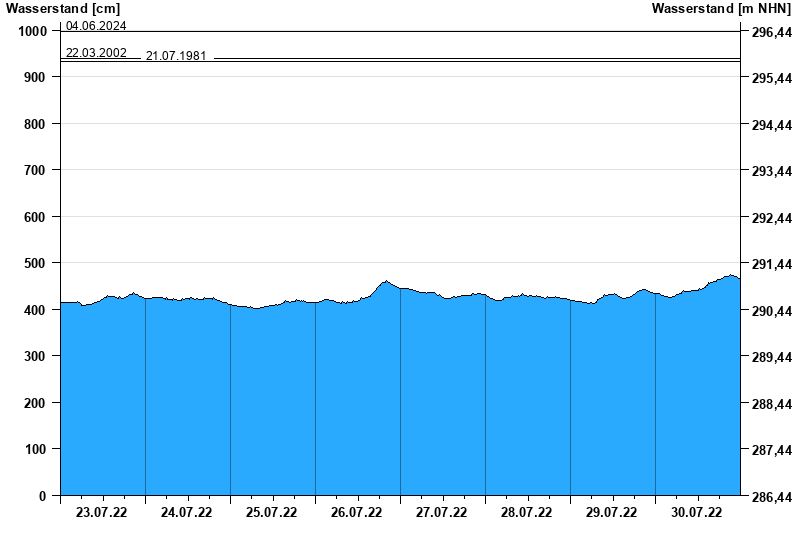Image resolution: width=800 pixels, height=550 pixels.
Task: Select the 25.07.22 date label
Action: (x=272, y=513)
